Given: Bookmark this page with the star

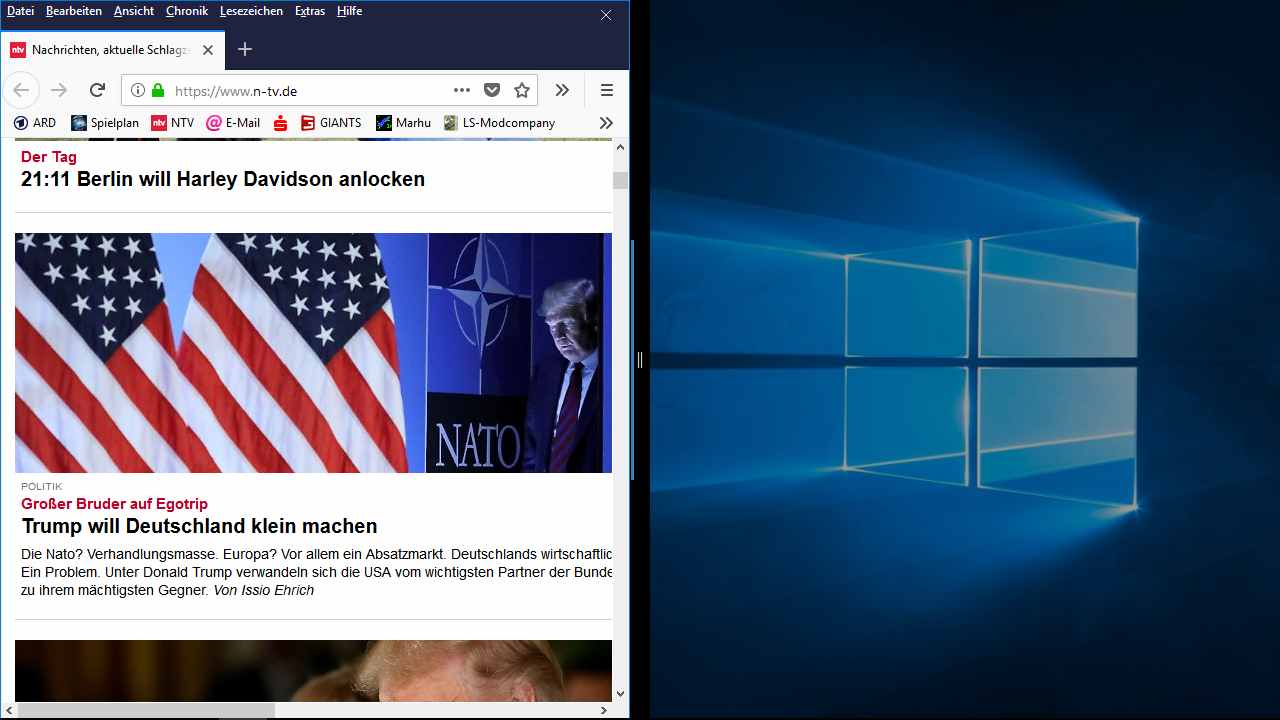Looking at the screenshot, I should coord(522,90).
